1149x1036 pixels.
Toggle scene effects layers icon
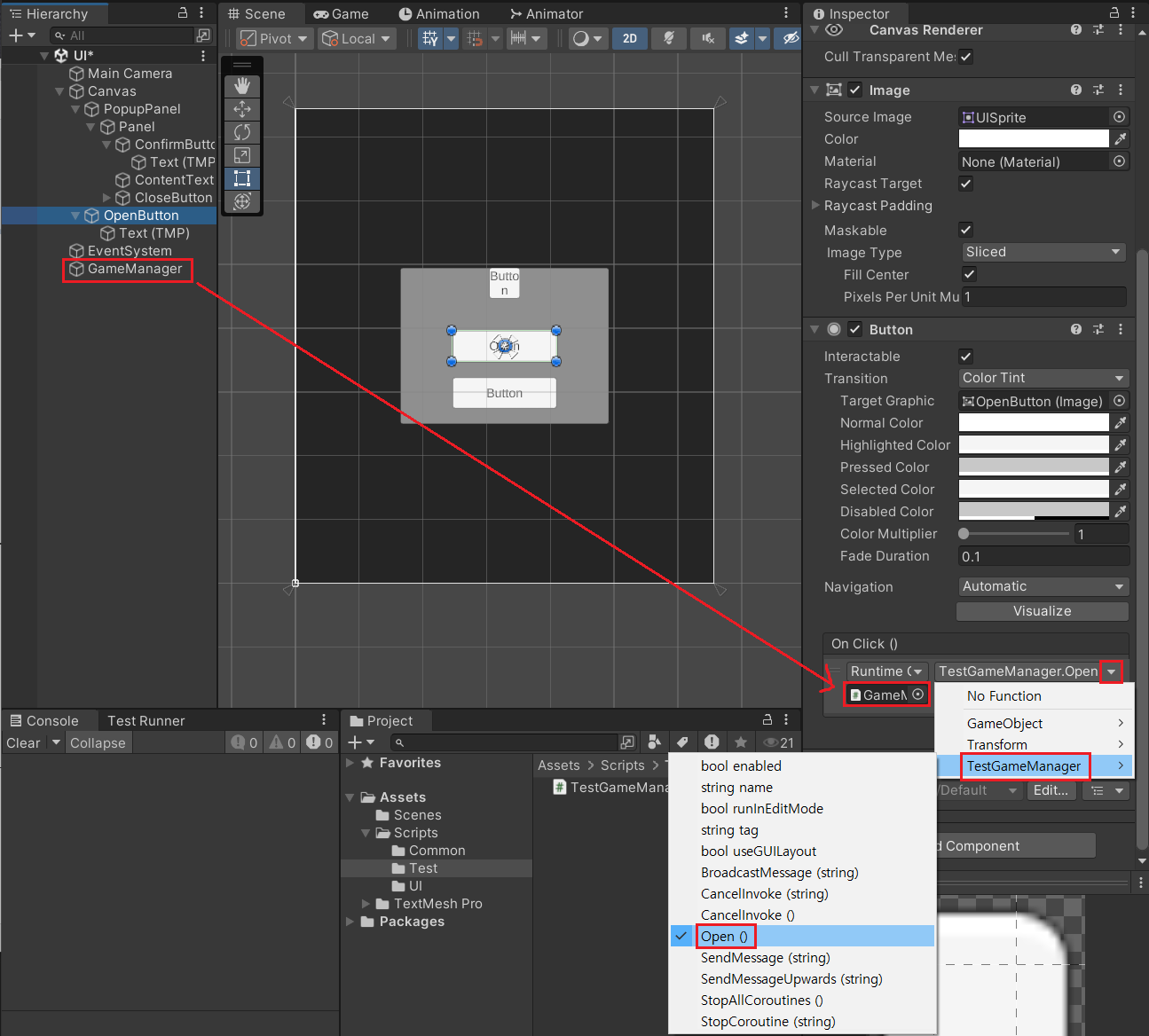point(741,38)
